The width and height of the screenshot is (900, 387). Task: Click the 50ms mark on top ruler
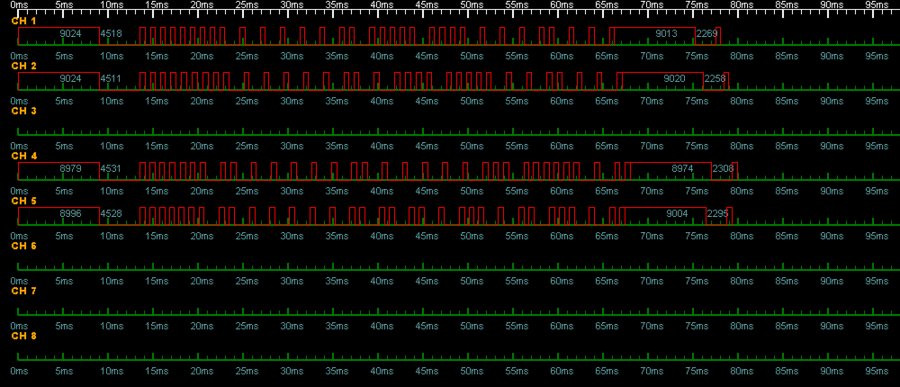tap(471, 5)
